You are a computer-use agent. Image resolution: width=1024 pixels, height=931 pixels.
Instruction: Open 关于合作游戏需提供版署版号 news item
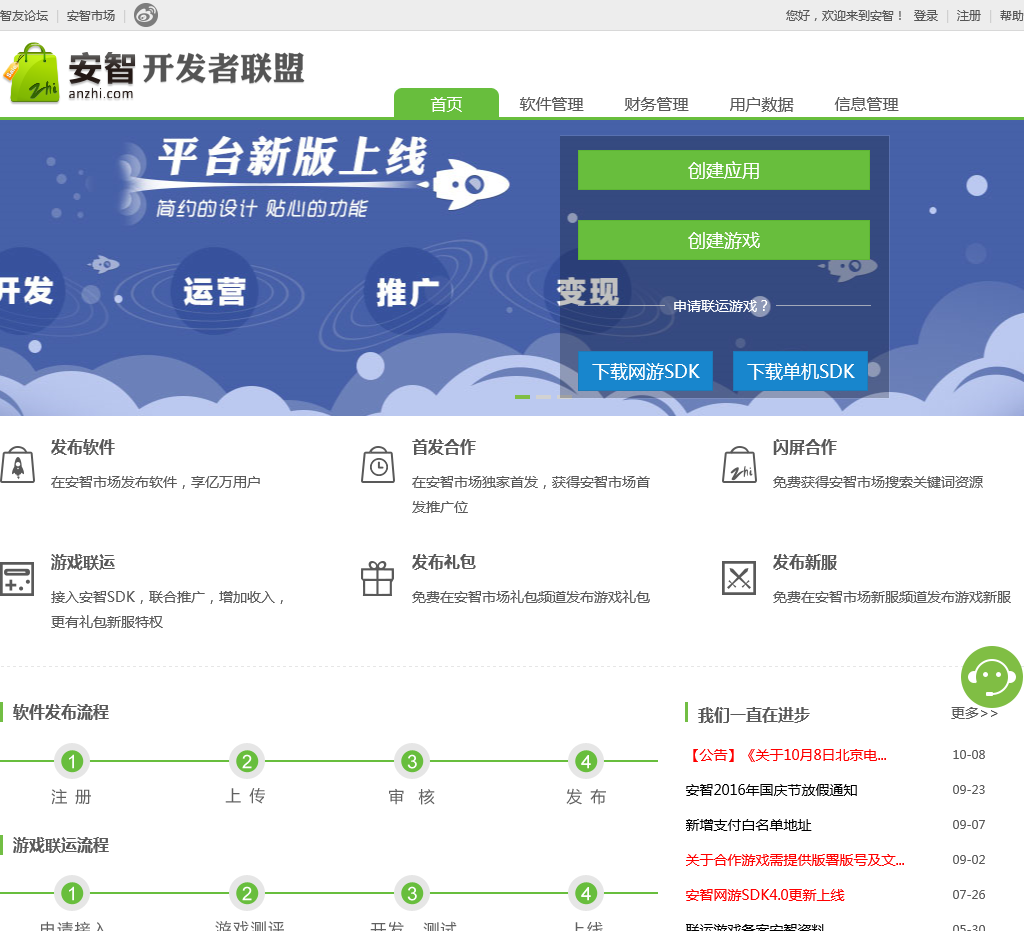point(795,860)
